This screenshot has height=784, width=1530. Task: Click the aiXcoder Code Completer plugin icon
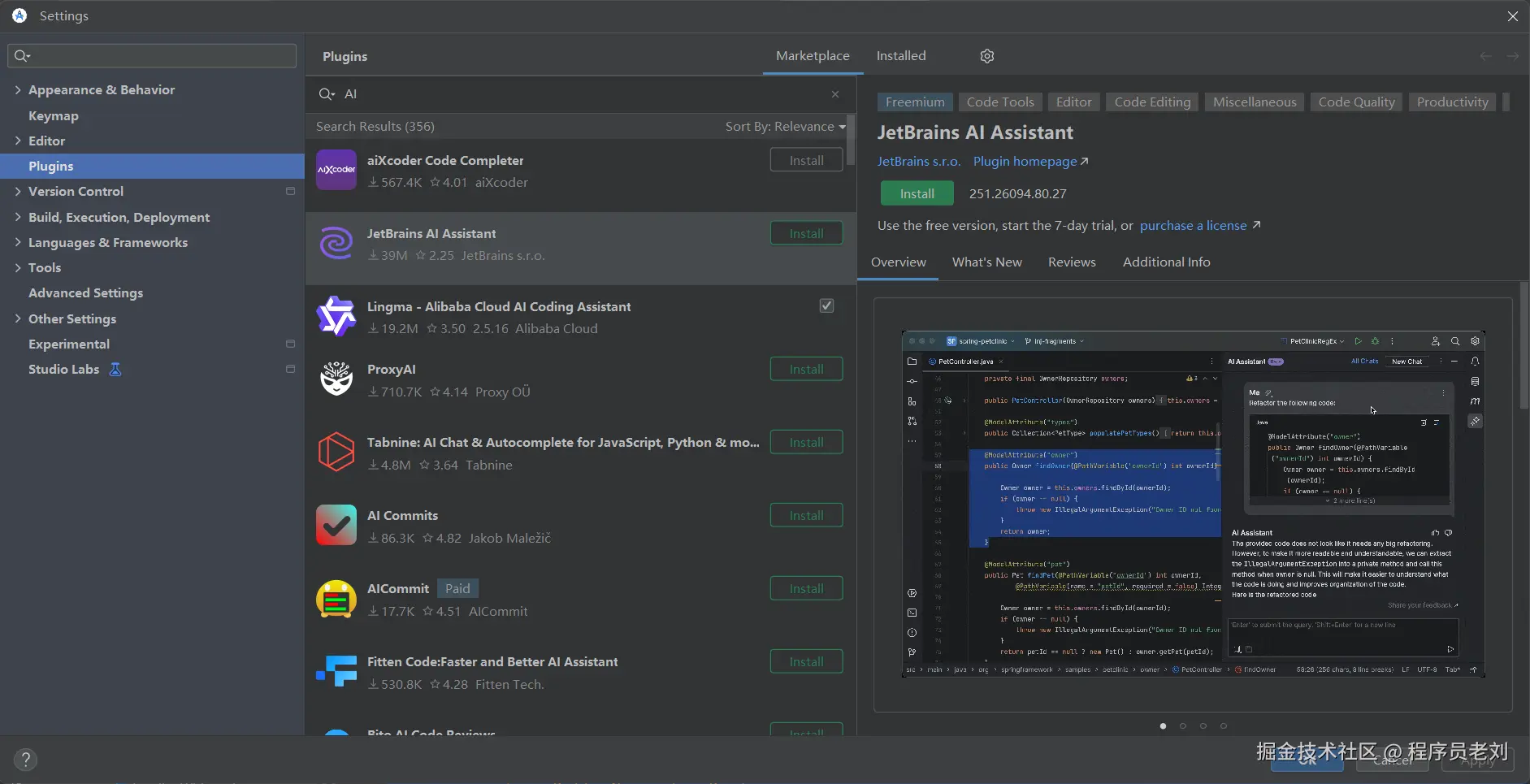click(336, 170)
